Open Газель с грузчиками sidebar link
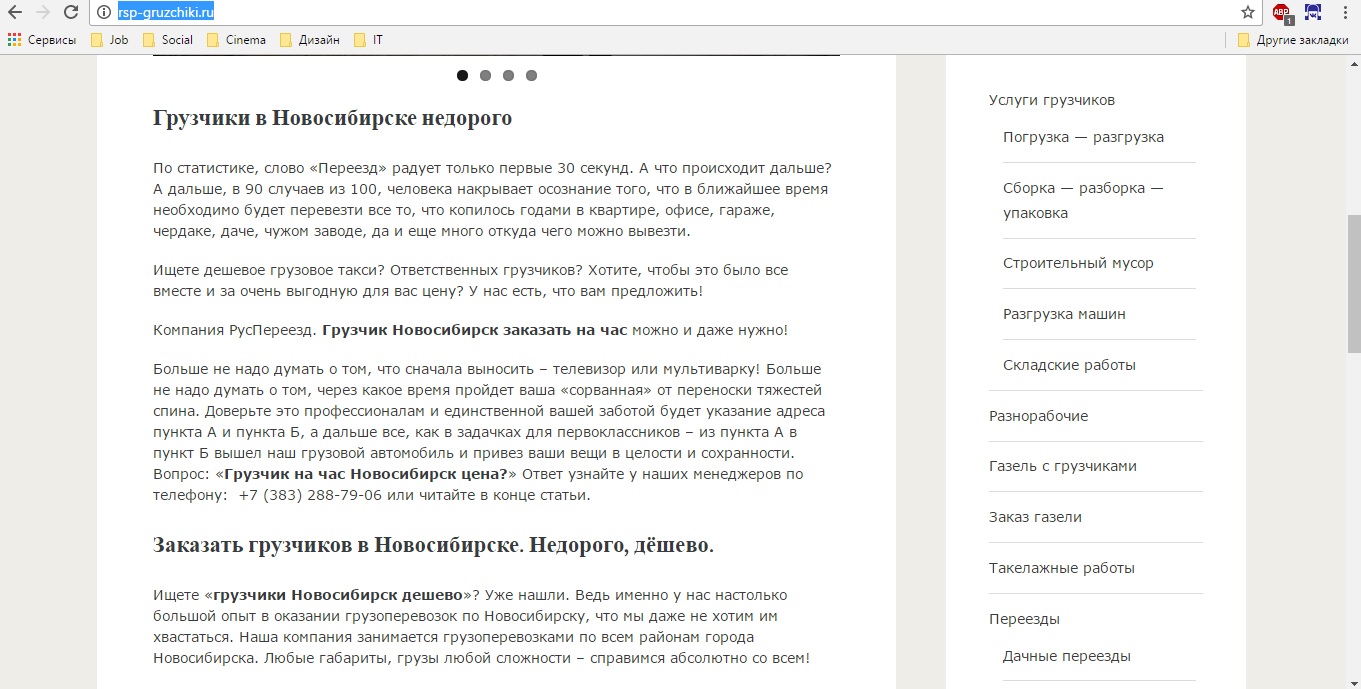The width and height of the screenshot is (1361, 689). (1062, 466)
